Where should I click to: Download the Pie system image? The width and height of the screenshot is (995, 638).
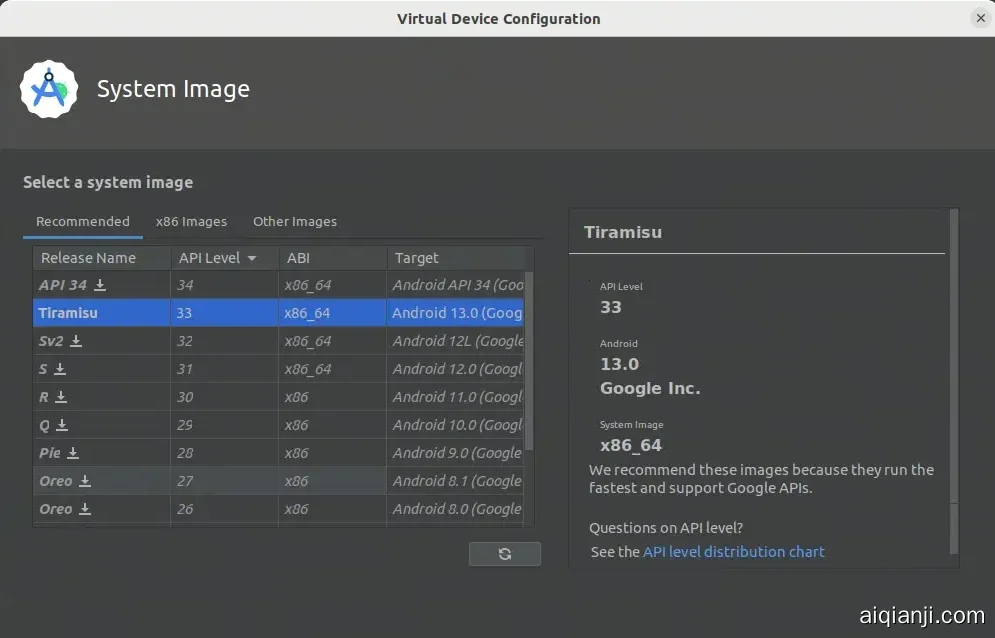tap(73, 454)
